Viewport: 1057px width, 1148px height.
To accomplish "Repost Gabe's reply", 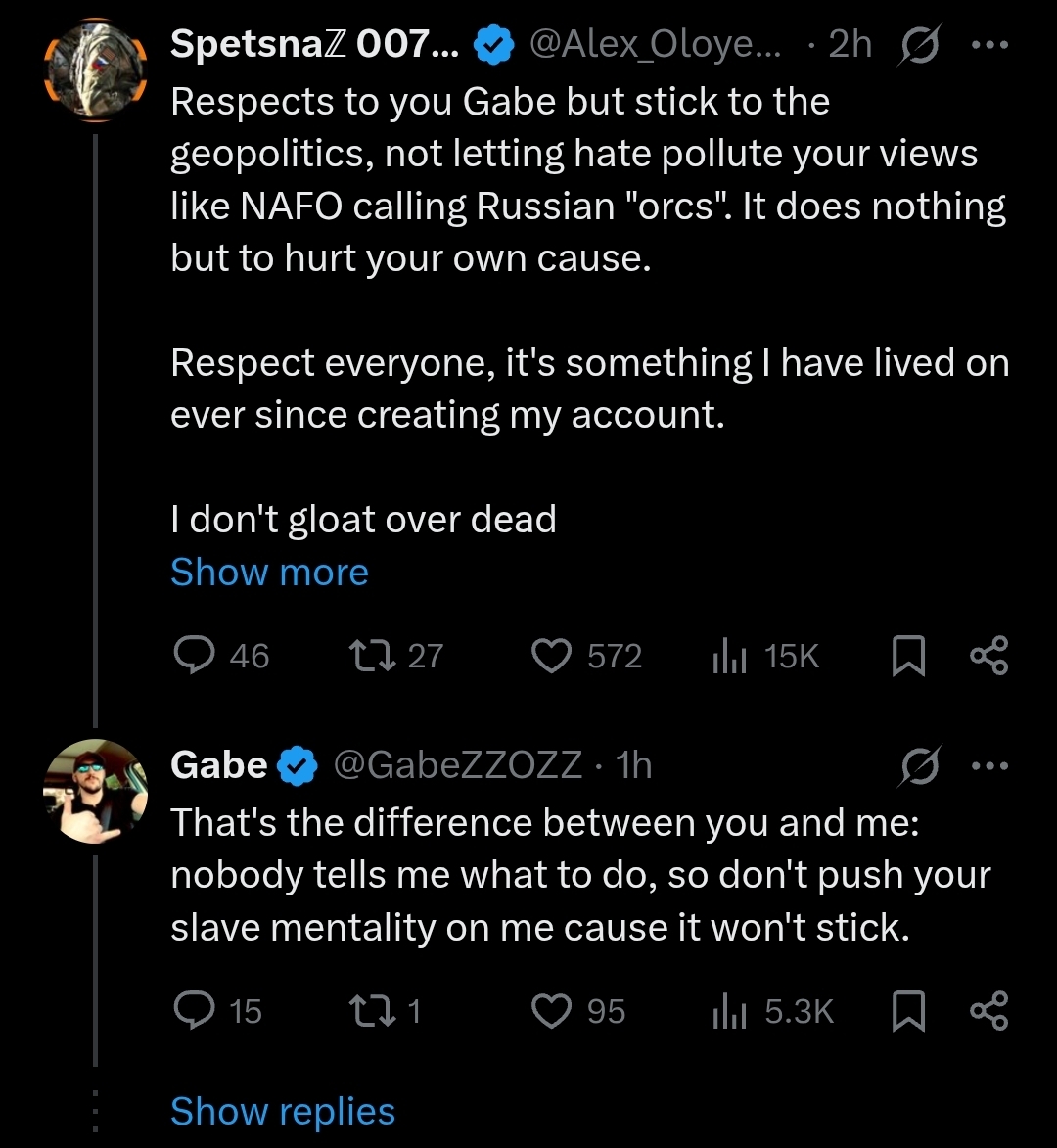I will click(373, 1010).
